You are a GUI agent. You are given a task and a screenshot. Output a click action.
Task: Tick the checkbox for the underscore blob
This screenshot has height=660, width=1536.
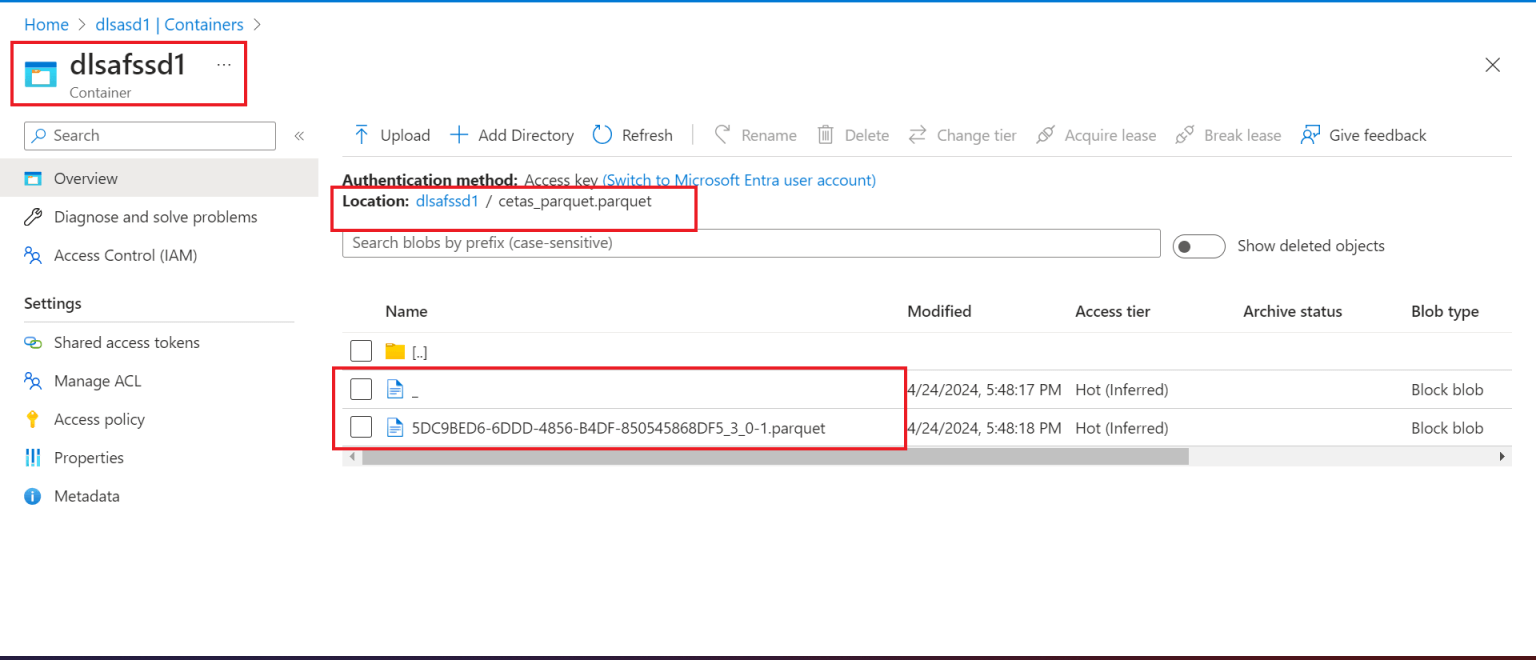361,389
